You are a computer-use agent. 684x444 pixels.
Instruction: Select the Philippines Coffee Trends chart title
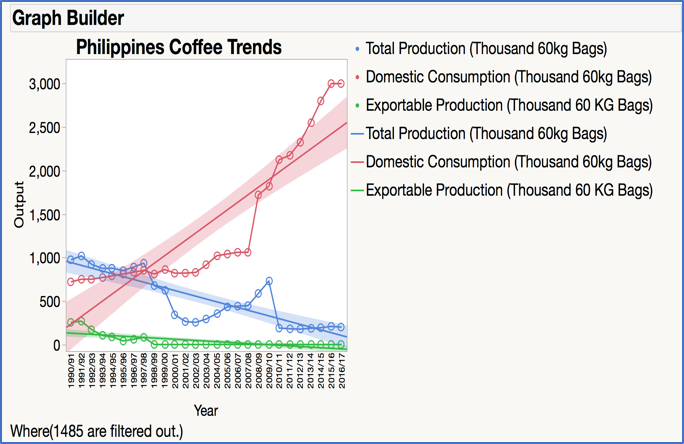(x=179, y=47)
